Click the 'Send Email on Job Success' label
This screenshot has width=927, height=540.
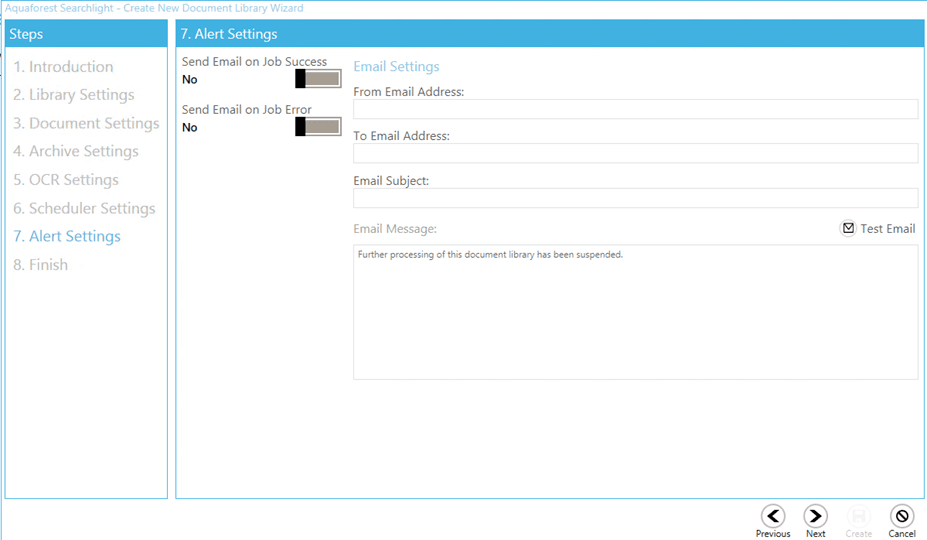coord(254,62)
